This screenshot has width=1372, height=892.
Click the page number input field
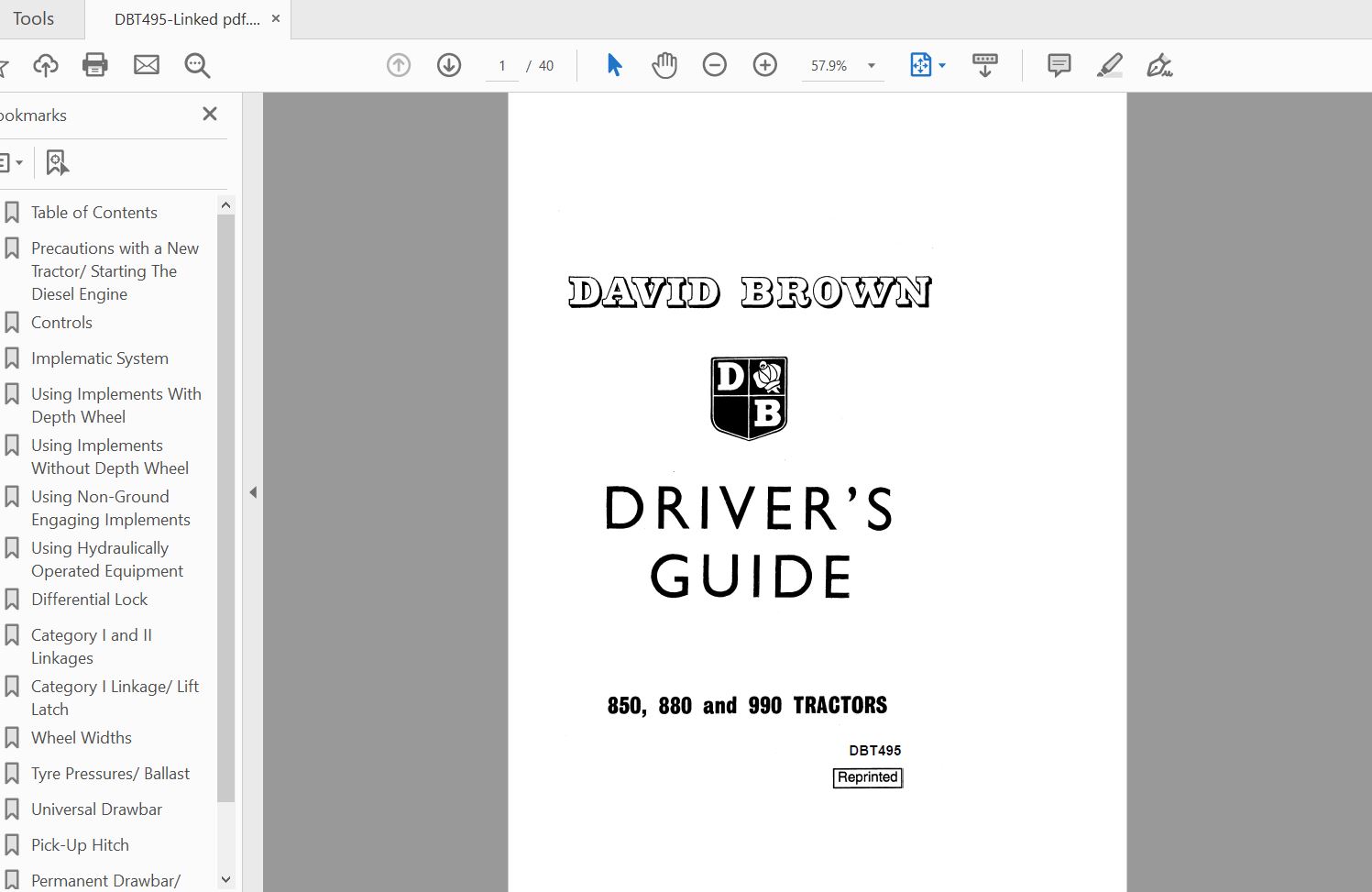pyautogui.click(x=502, y=66)
